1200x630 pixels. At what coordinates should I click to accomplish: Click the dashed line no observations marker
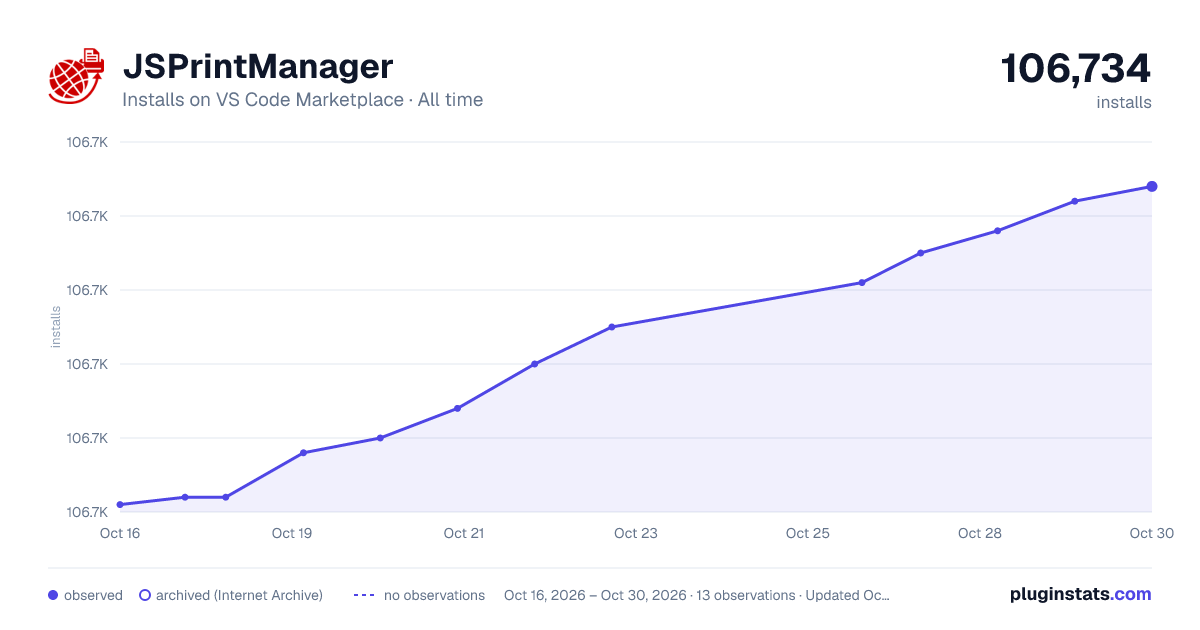pyautogui.click(x=364, y=595)
